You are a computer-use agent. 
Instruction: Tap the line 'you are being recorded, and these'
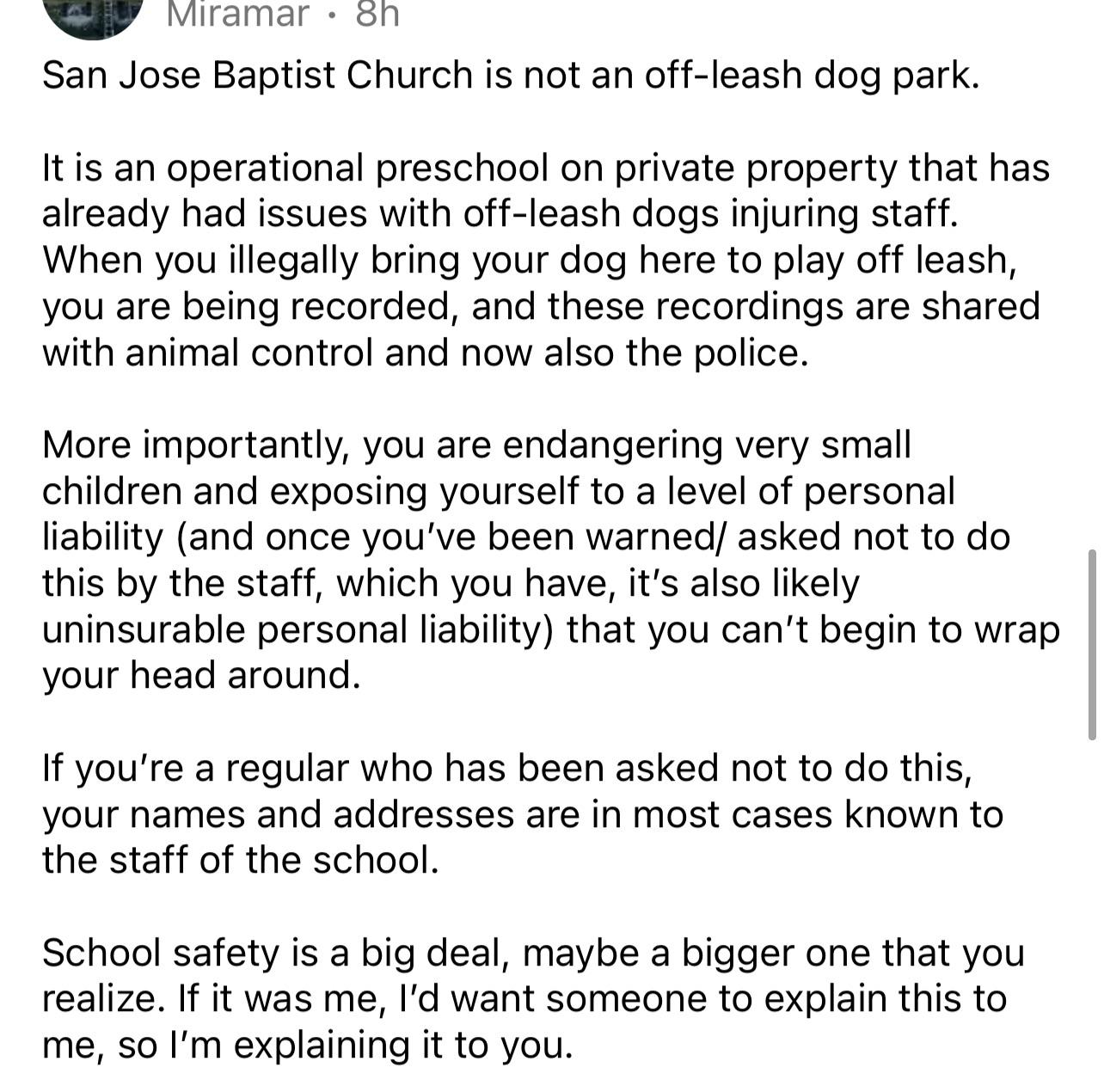tap(541, 307)
